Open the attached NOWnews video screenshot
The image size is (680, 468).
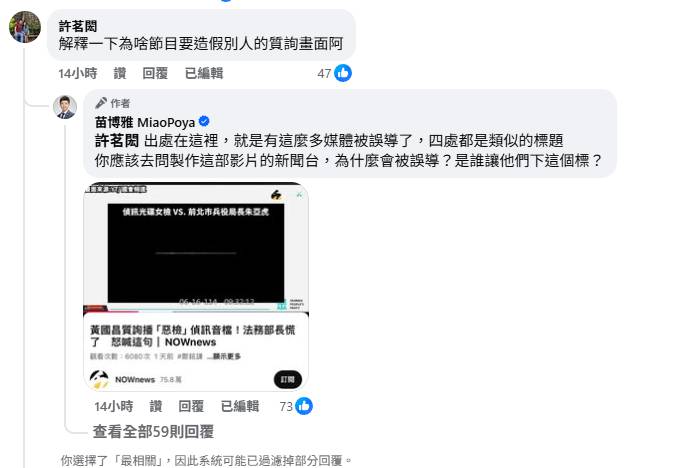[x=196, y=287]
